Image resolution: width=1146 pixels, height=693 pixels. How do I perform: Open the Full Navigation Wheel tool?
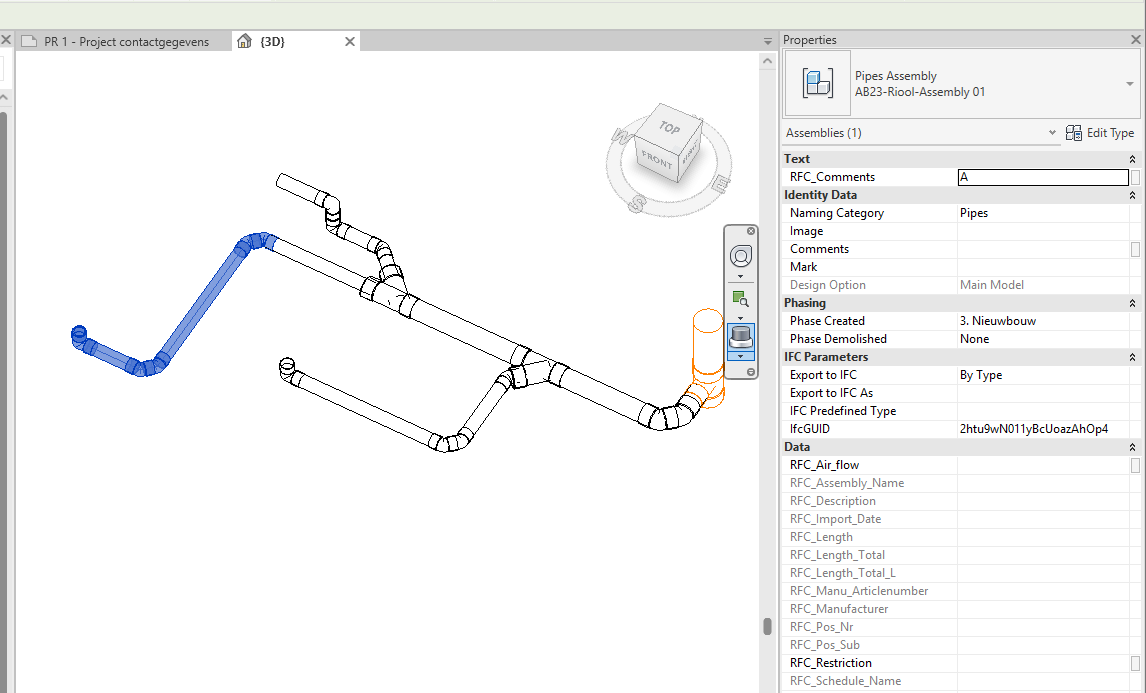740,255
